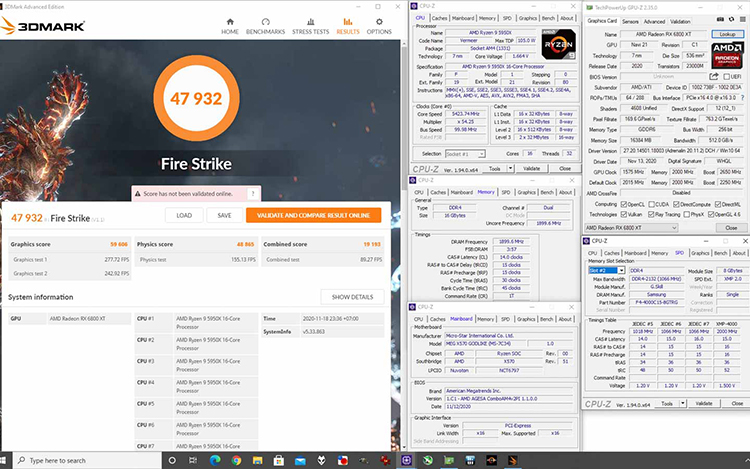Click the LOAD button in 3DMark
The height and width of the screenshot is (469, 750).
pos(184,215)
